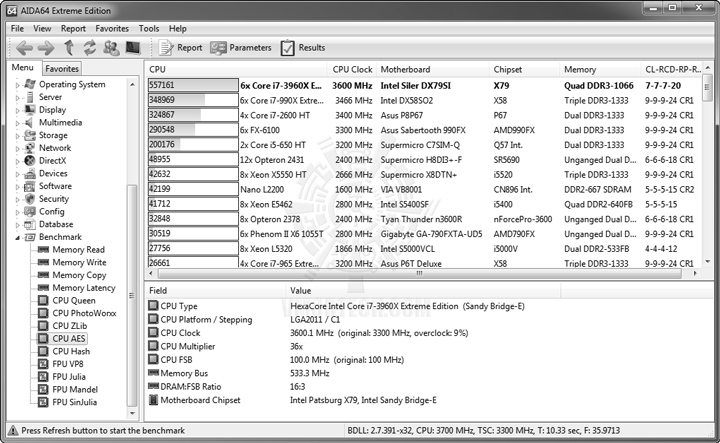Click the results horizontal scrollbar
This screenshot has height=443, width=720.
tap(419, 273)
